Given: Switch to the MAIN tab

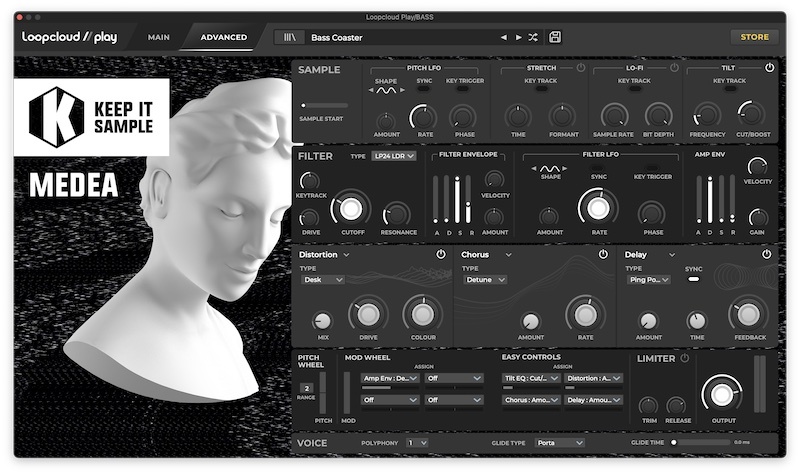Looking at the screenshot, I should click(158, 37).
